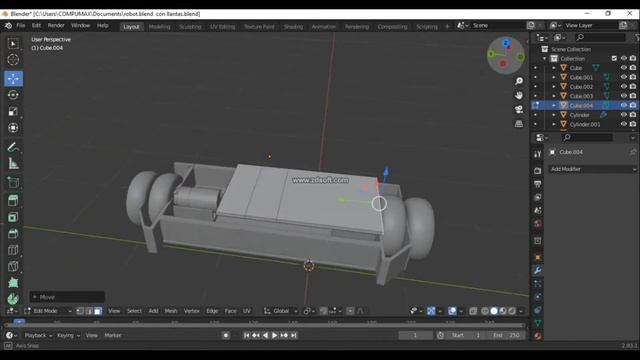Open the Active Tool properties tab
Image resolution: width=640 pixels, height=360 pixels.
point(538,154)
